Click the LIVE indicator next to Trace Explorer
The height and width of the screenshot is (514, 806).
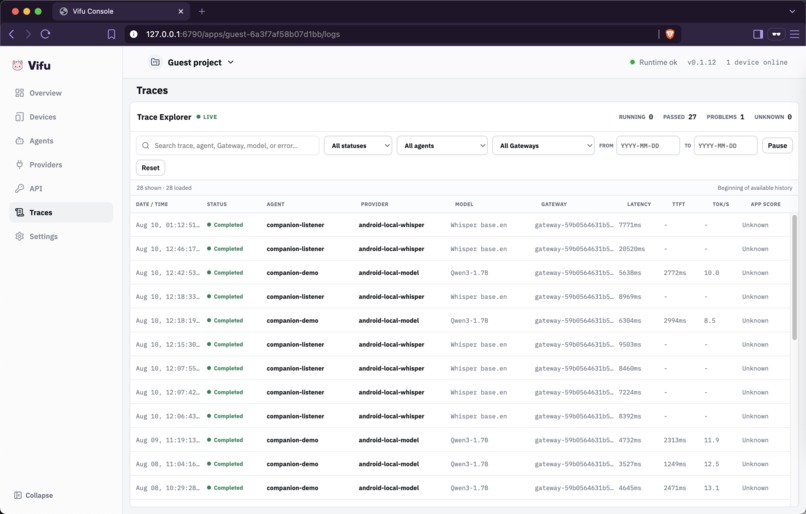[x=207, y=117]
